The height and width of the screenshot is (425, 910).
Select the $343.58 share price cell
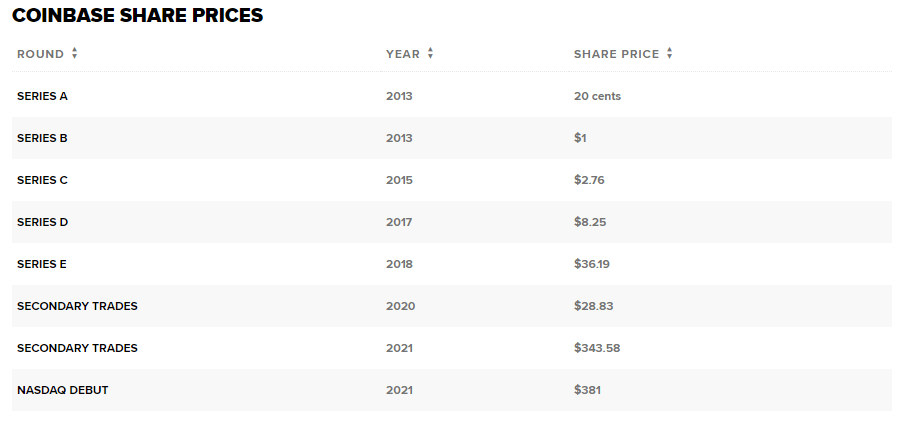coord(597,348)
